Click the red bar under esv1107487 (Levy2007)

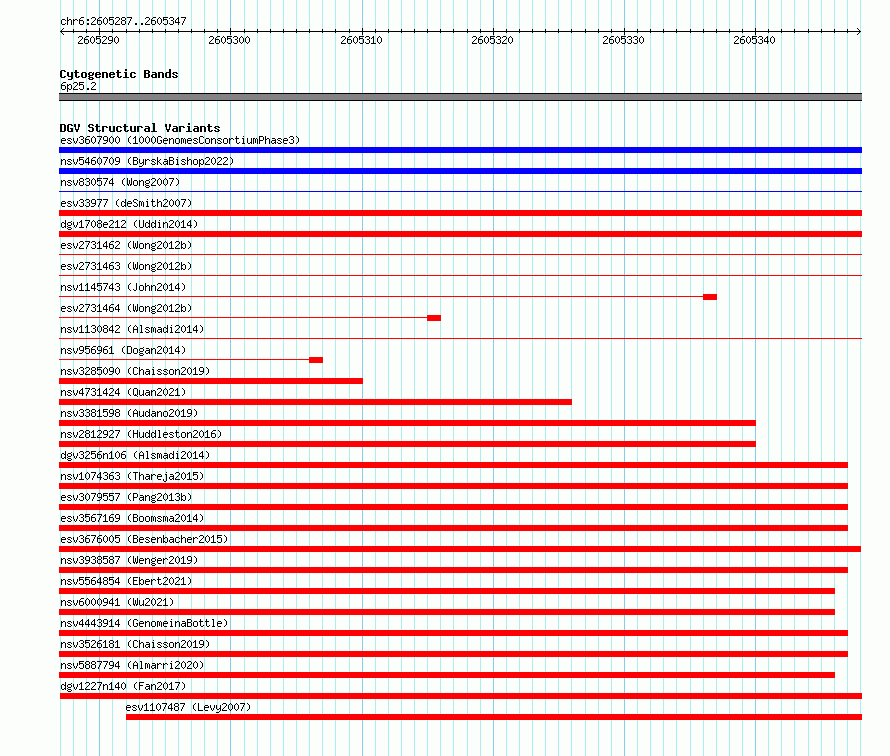point(494,717)
